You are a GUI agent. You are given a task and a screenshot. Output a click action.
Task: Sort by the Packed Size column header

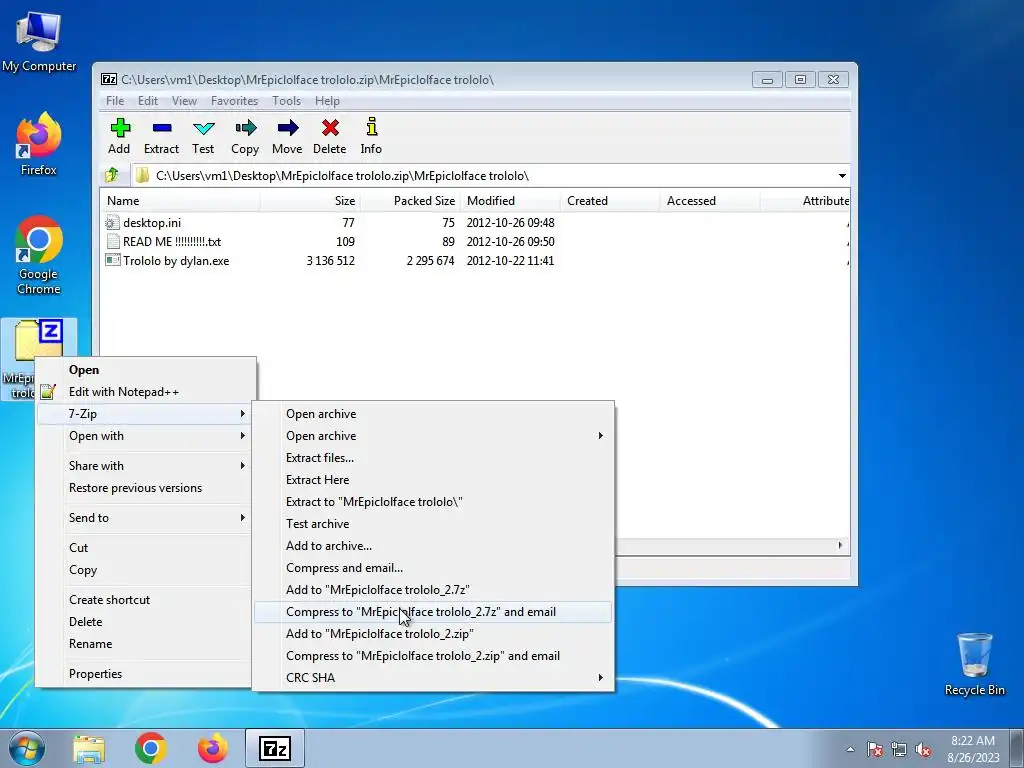coord(410,200)
